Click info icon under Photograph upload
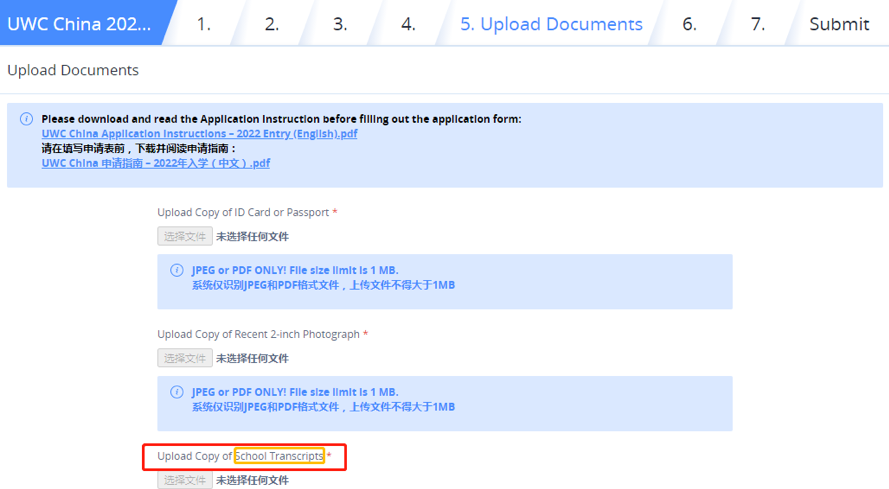 177,392
